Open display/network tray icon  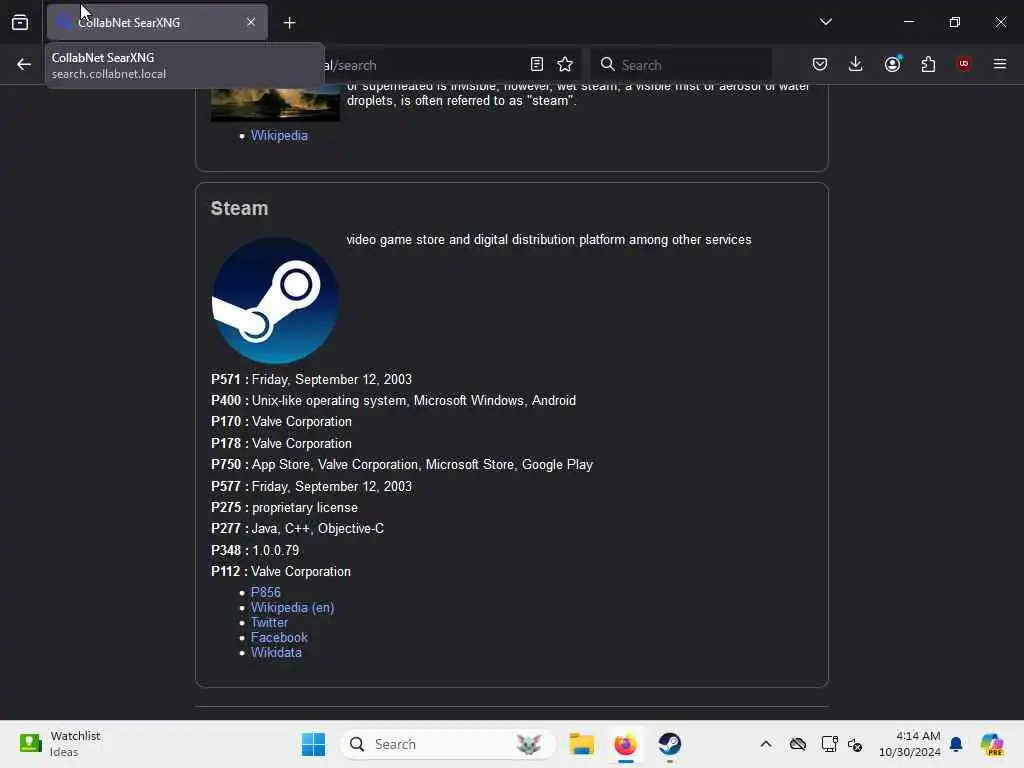point(829,744)
